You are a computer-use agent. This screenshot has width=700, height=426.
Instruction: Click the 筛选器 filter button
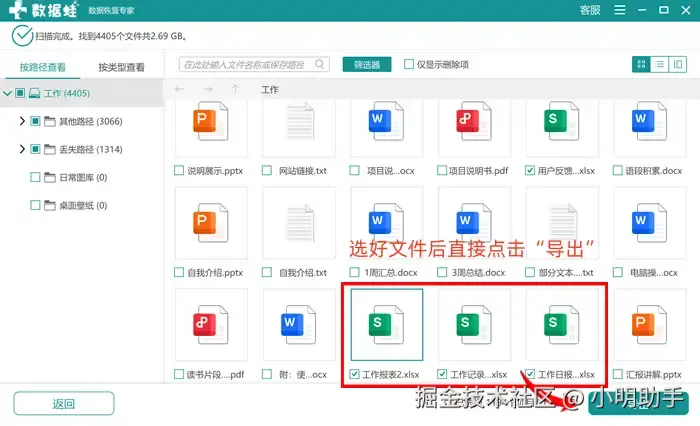pyautogui.click(x=367, y=64)
